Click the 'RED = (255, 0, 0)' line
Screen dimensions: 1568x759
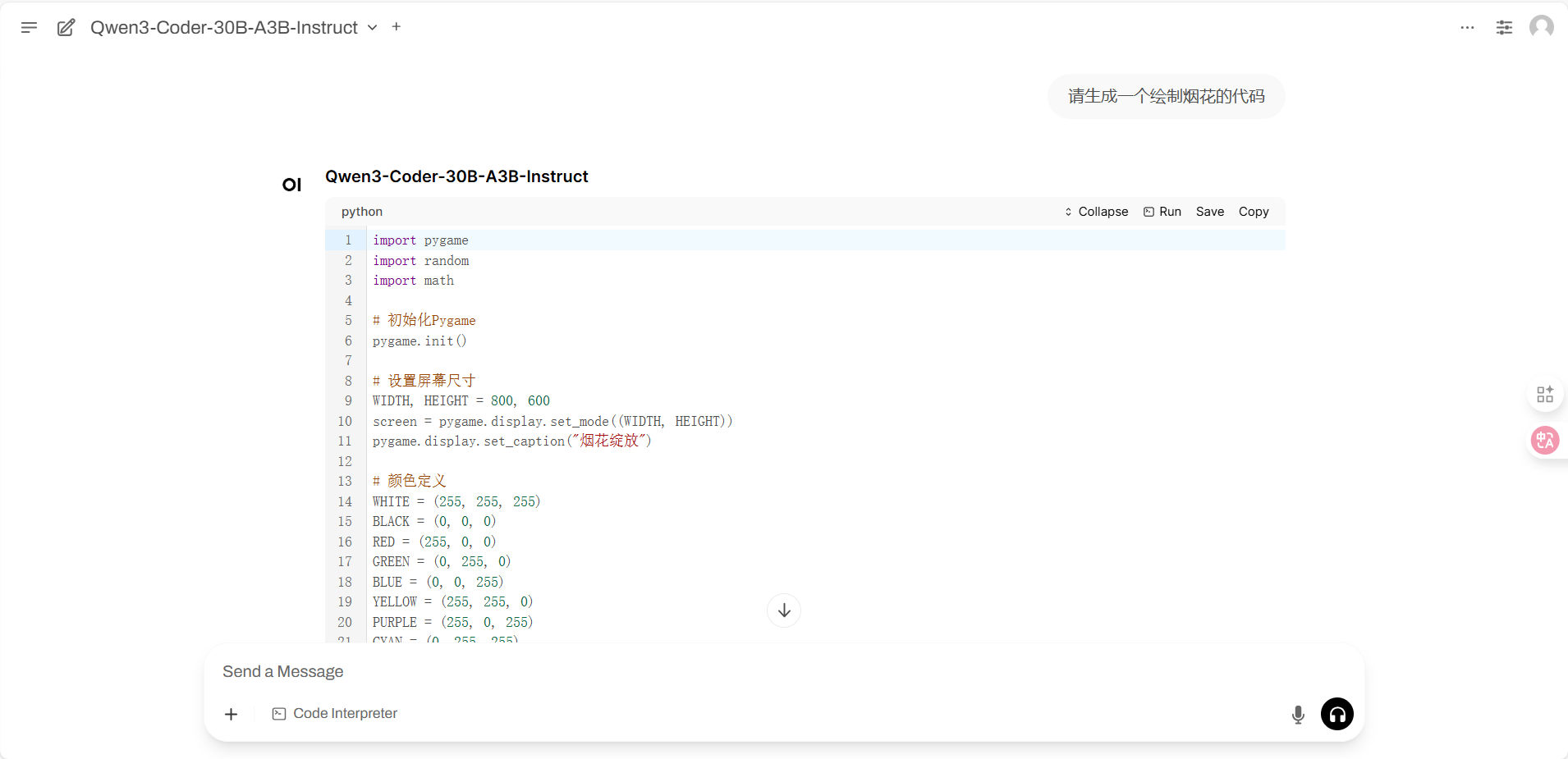click(x=434, y=542)
